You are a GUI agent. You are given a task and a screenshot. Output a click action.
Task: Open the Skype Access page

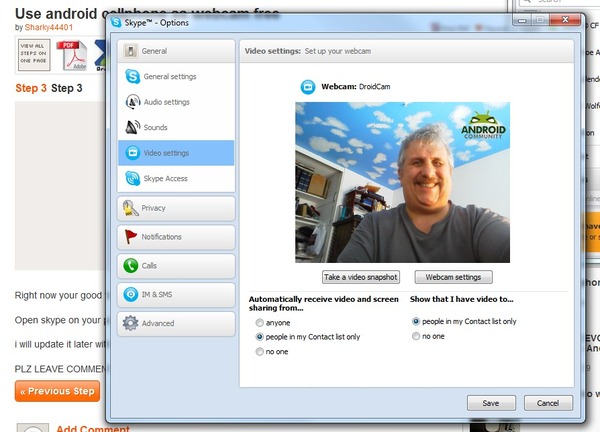[x=176, y=178]
